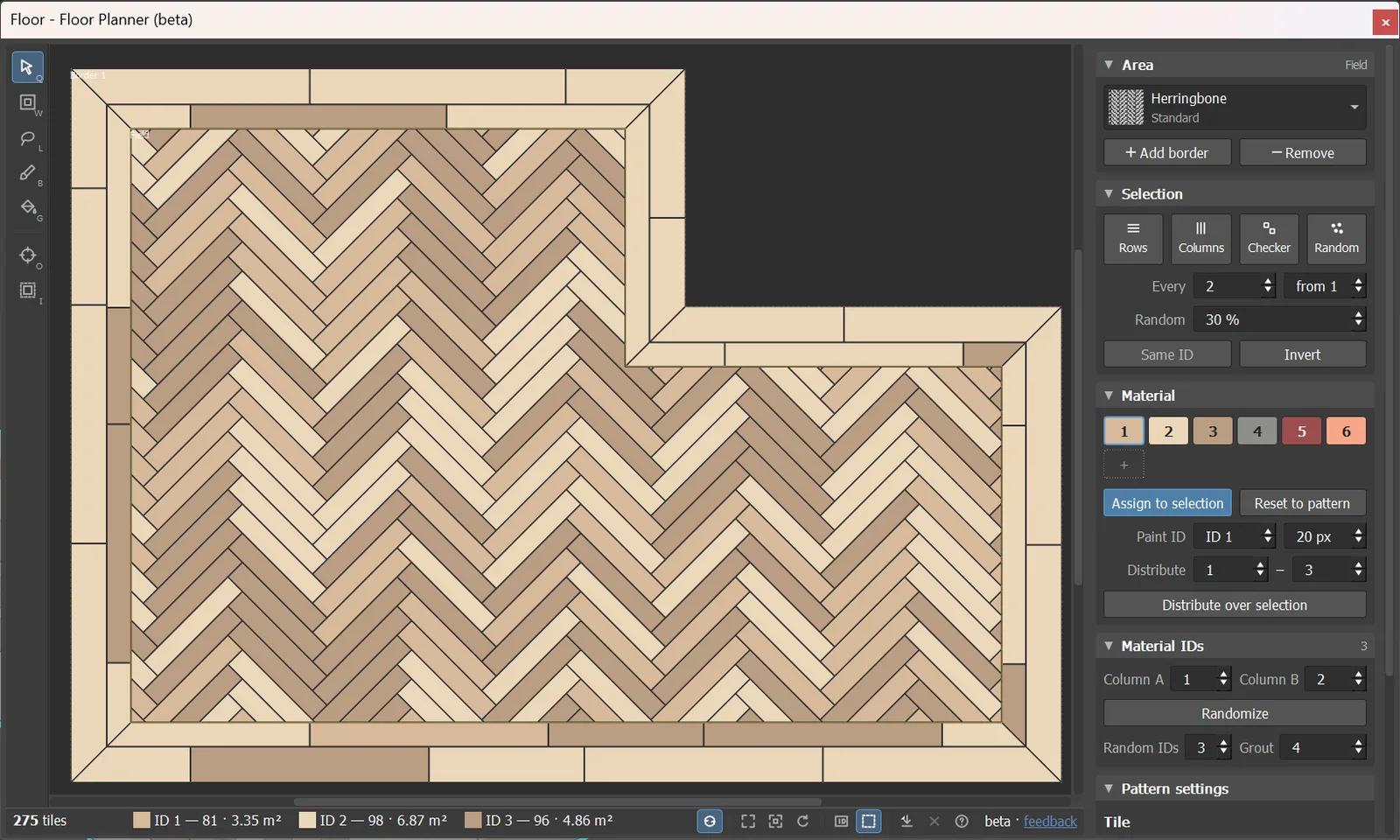Click the Random selection button
The image size is (1400, 840).
(1337, 239)
